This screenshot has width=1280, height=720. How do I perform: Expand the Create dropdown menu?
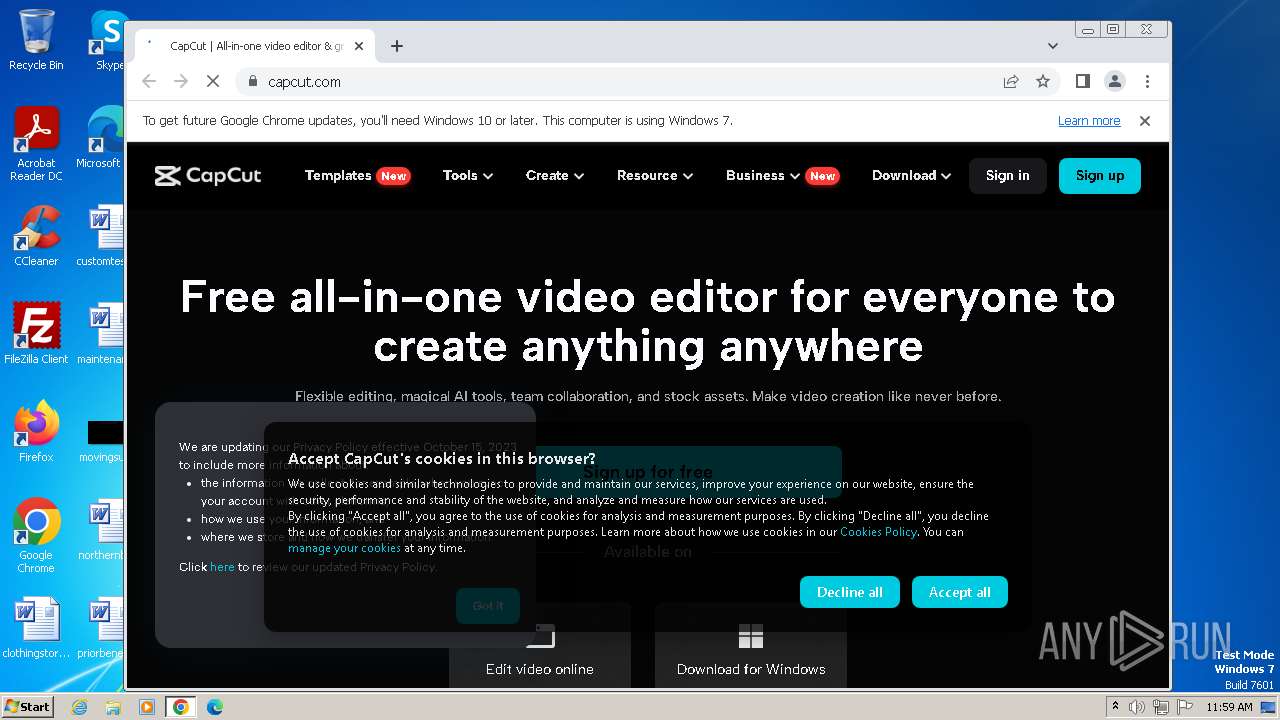pos(555,176)
